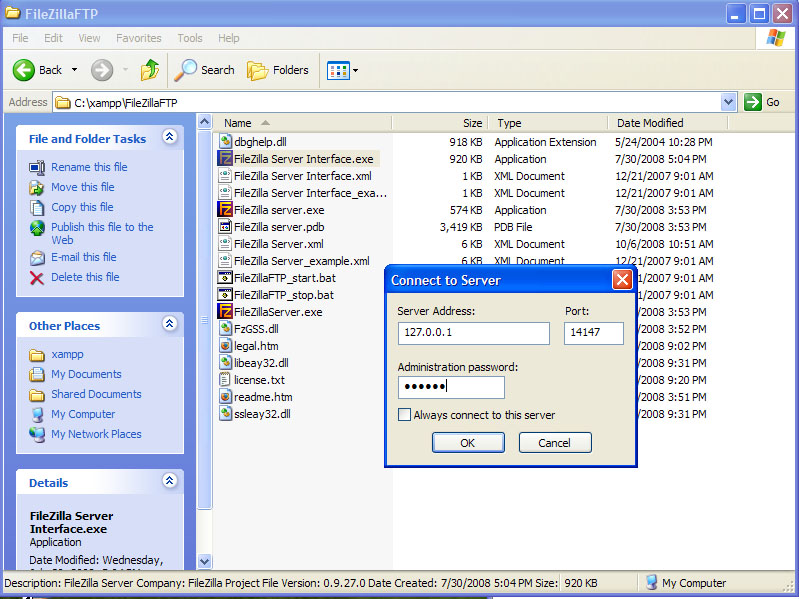This screenshot has height=599, width=799.
Task: Open the Tools menu
Action: pyautogui.click(x=190, y=38)
